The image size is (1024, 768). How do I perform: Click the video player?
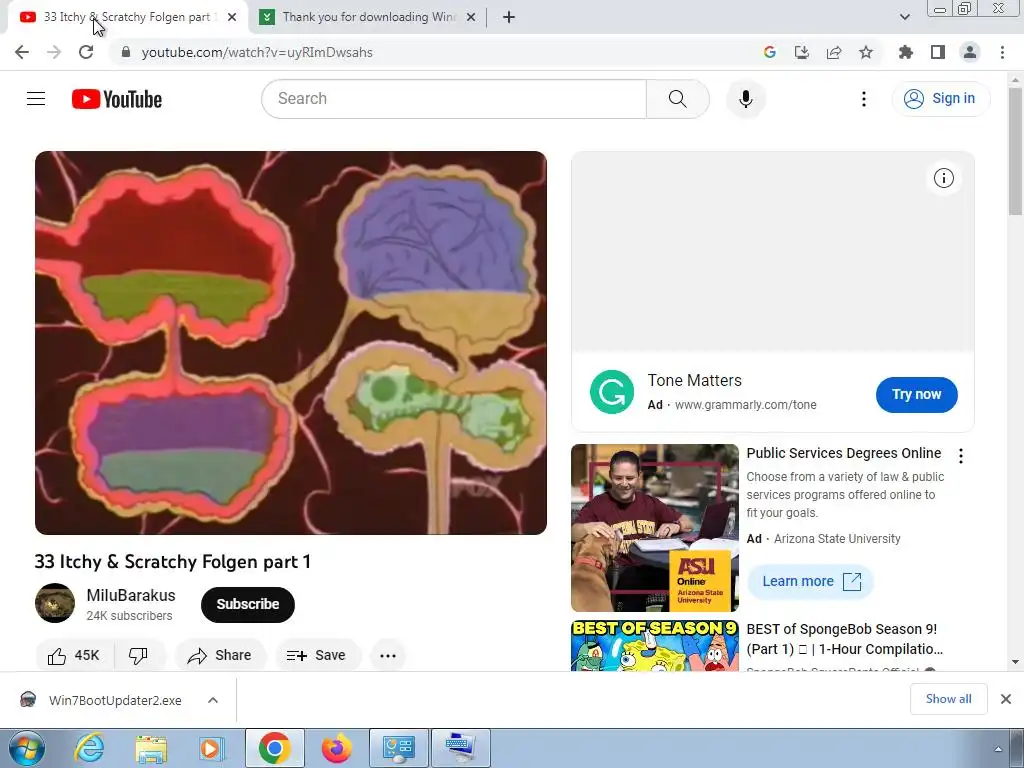tap(291, 343)
